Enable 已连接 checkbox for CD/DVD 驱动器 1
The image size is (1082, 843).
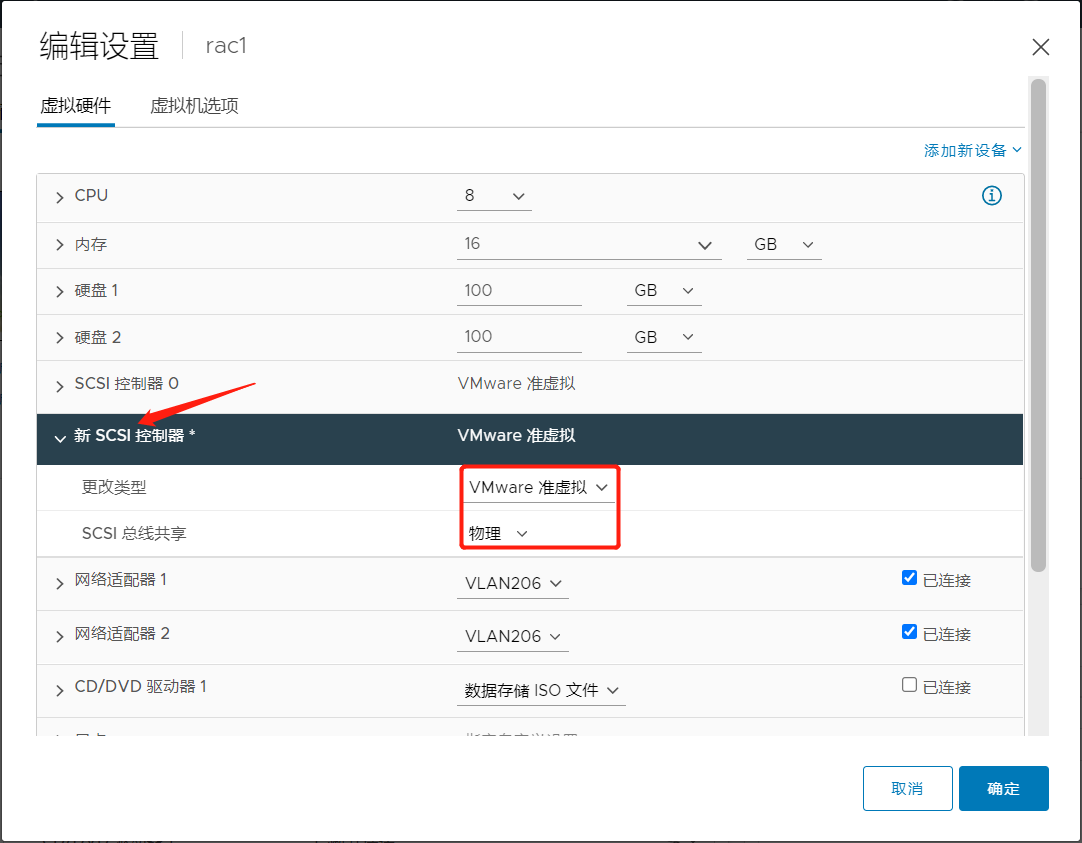tap(909, 685)
